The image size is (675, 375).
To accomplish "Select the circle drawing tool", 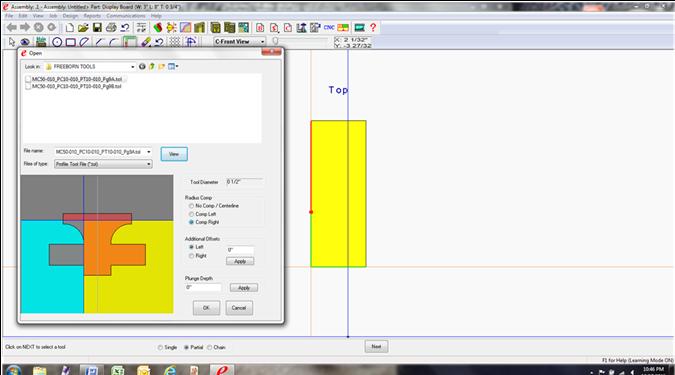I will point(57,42).
